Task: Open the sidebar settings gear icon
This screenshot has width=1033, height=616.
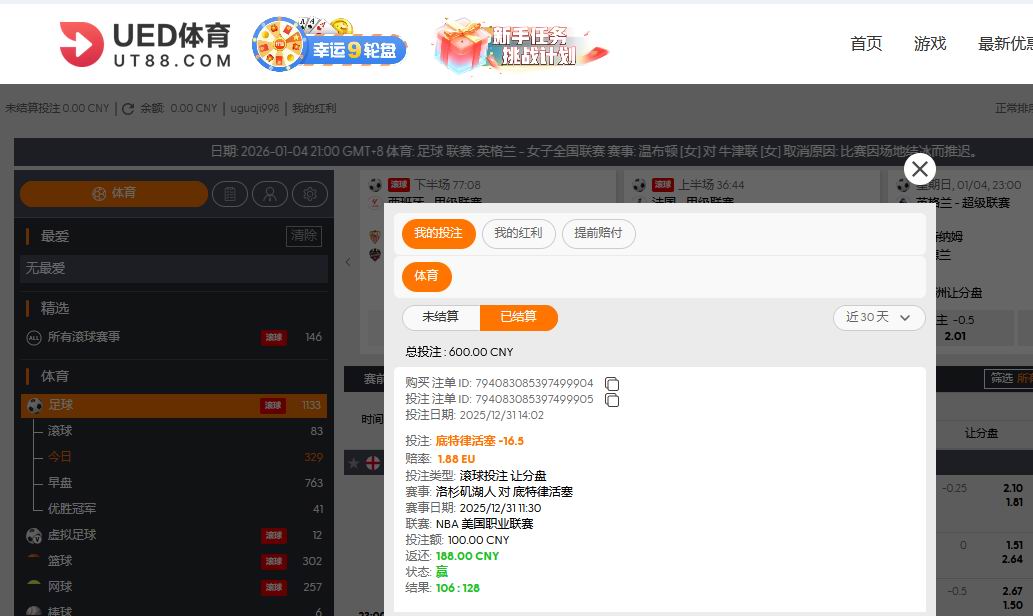Action: (310, 194)
